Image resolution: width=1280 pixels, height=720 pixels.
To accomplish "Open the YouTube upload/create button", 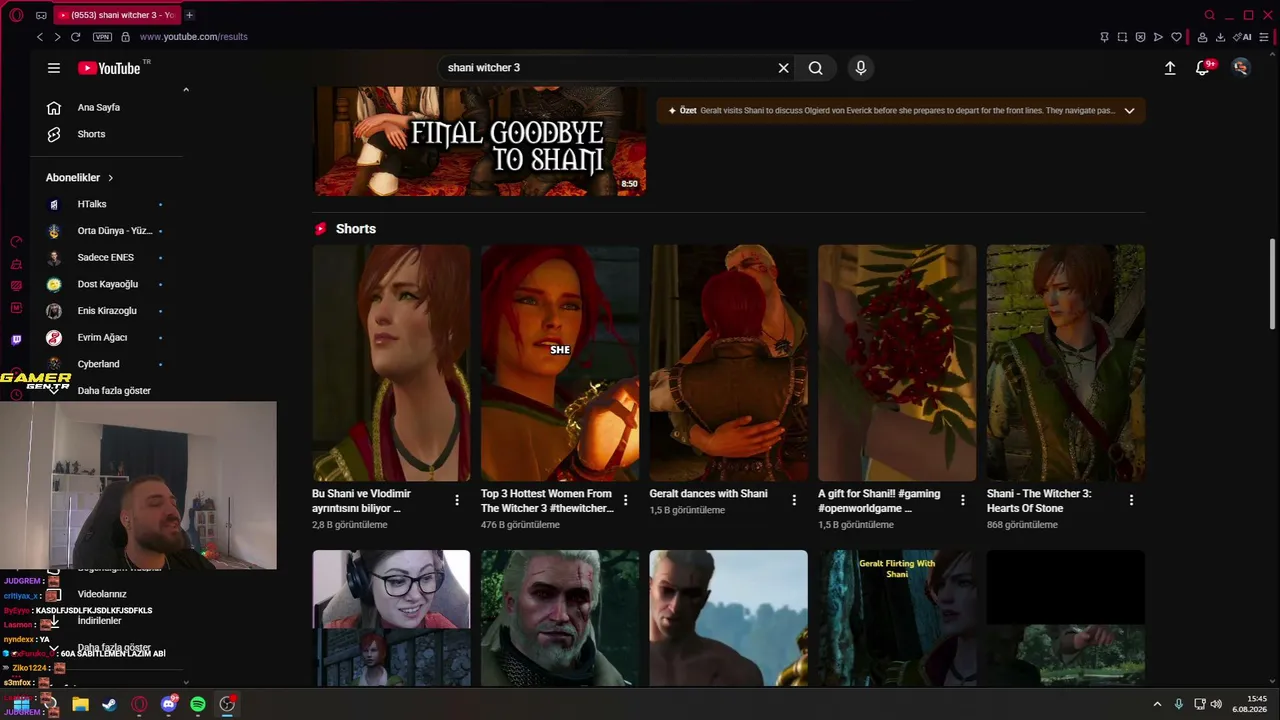I will 1170,68.
